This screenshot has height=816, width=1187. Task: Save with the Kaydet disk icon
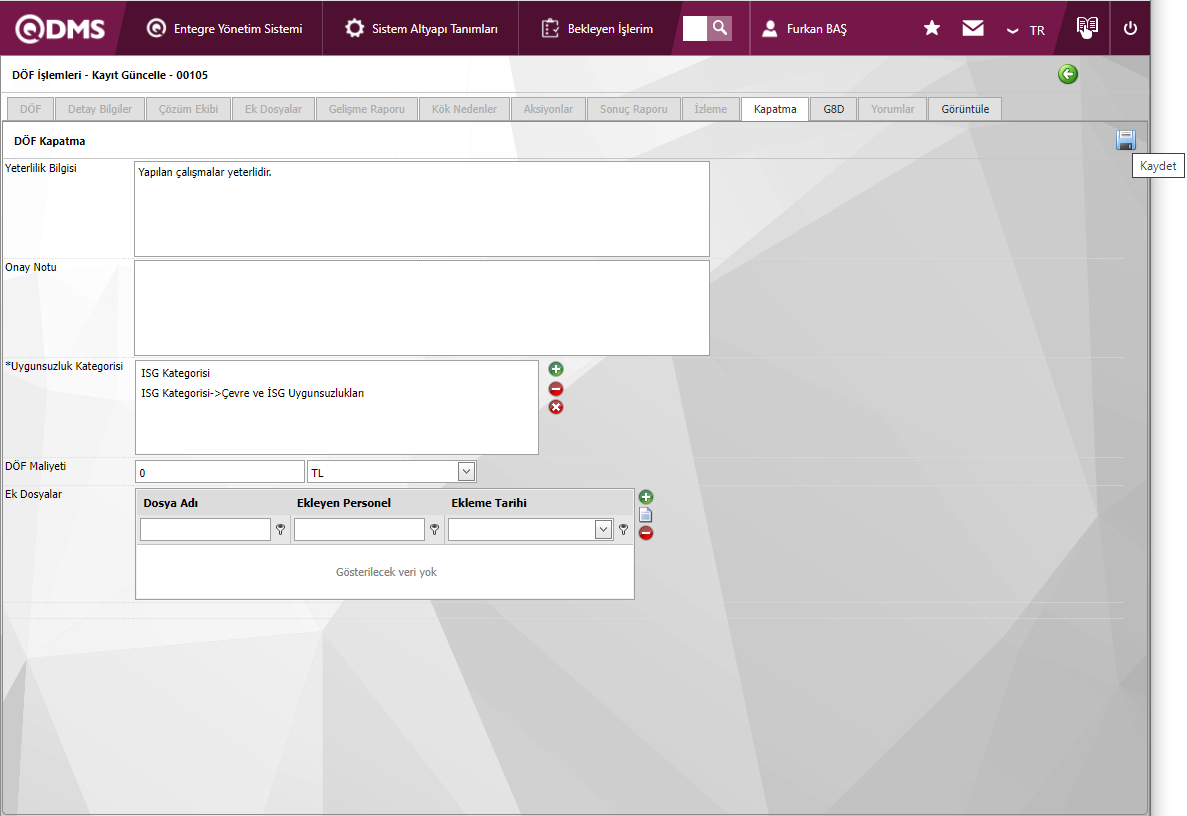pos(1126,140)
